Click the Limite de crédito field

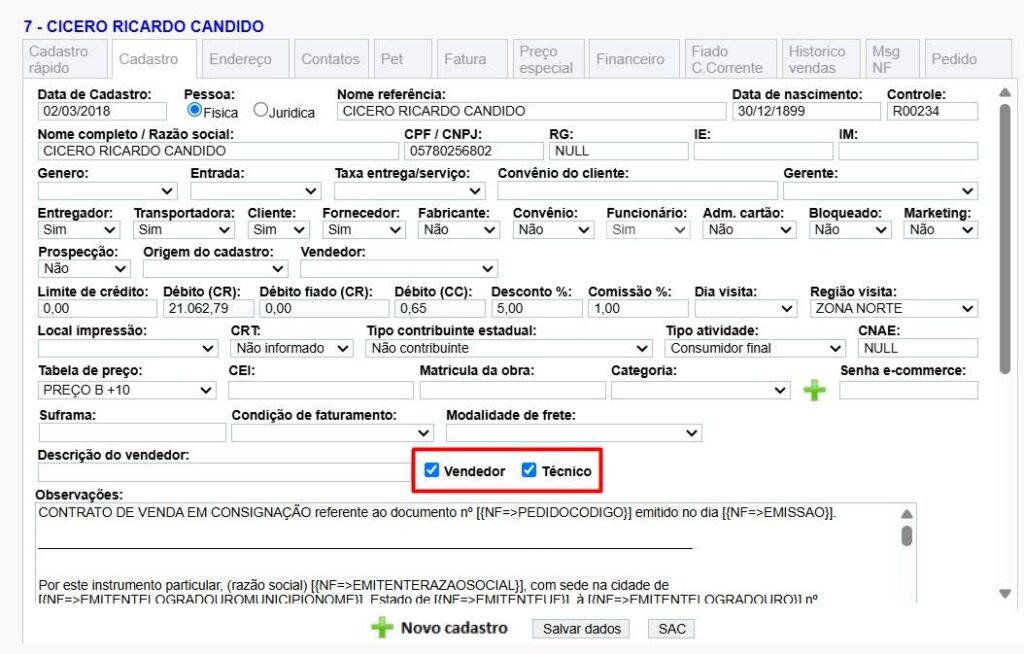(x=97, y=308)
